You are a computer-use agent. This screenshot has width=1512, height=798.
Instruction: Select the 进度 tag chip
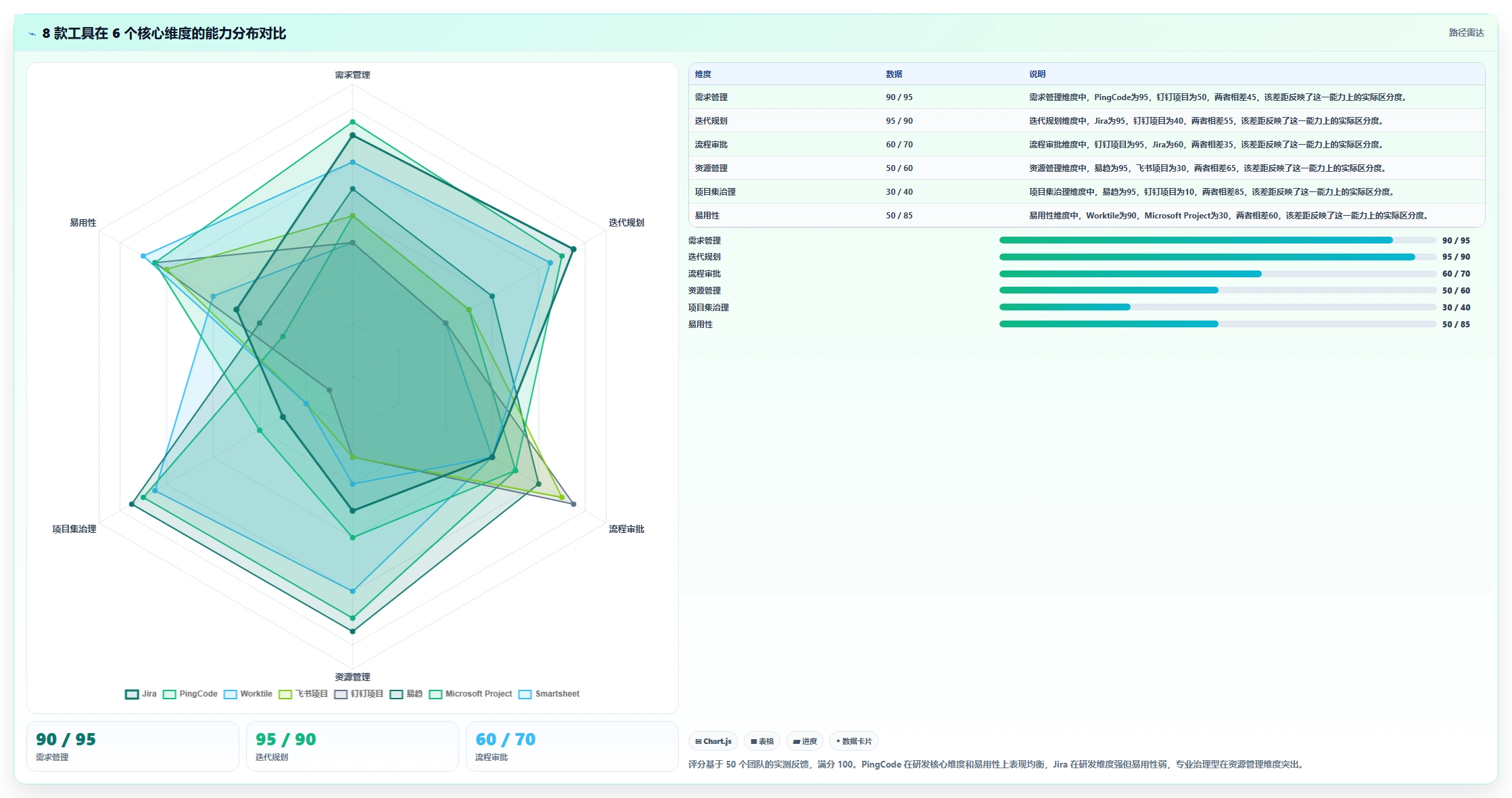(805, 741)
